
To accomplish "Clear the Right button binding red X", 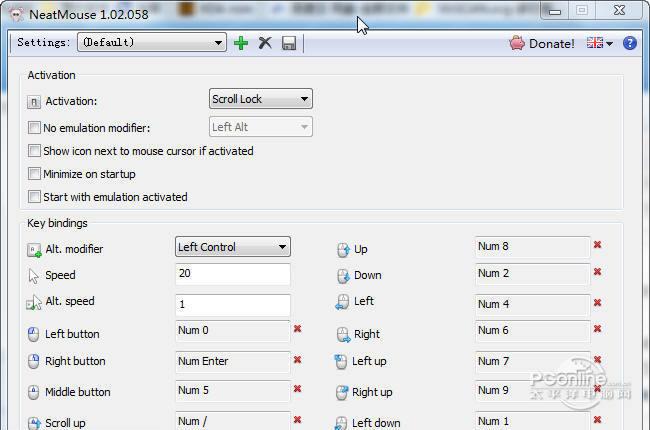I will click(x=297, y=360).
